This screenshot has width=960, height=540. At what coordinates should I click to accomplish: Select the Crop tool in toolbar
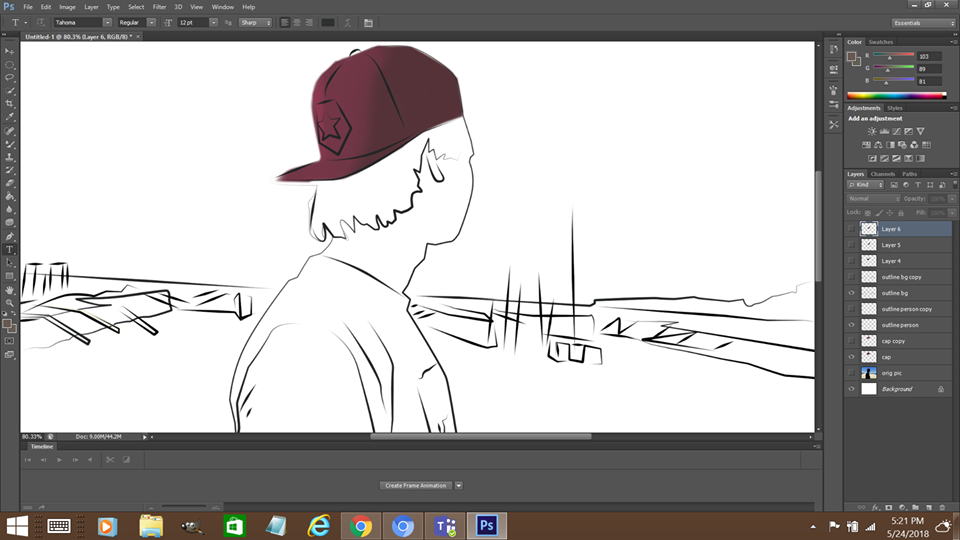coord(9,103)
